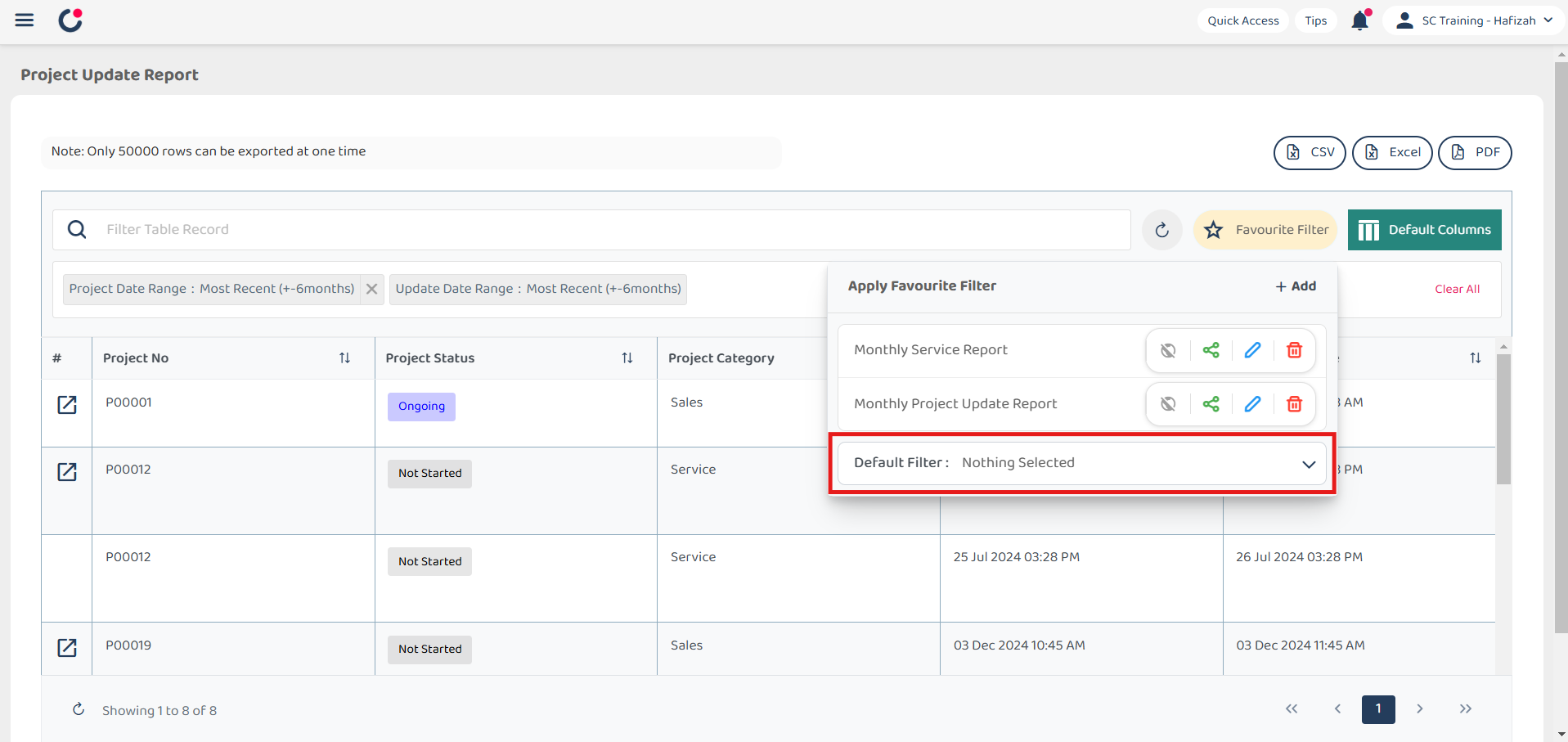Screen dimensions: 1568x742
Task: Go to the next page
Action: [1420, 709]
